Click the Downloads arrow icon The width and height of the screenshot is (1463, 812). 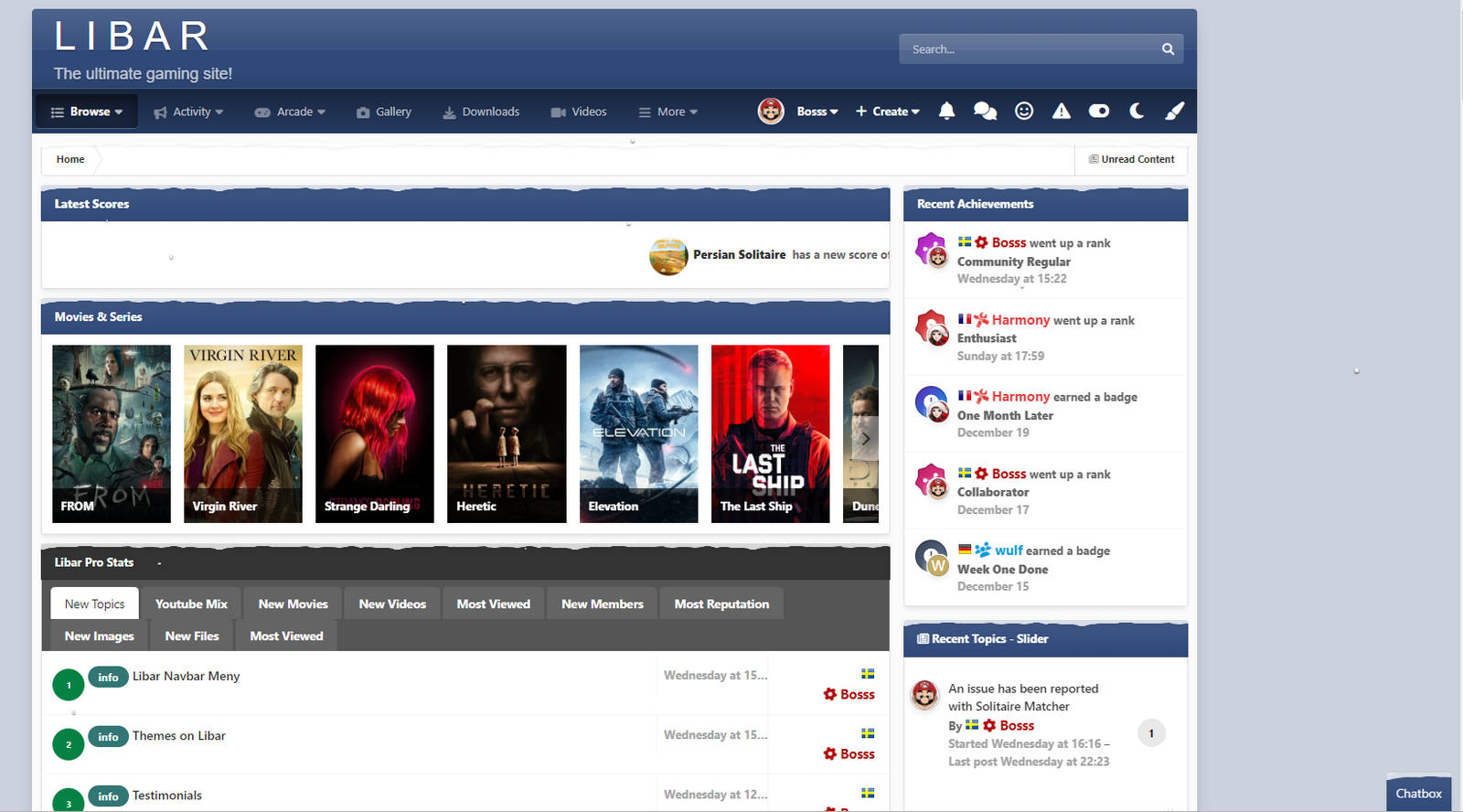[449, 112]
